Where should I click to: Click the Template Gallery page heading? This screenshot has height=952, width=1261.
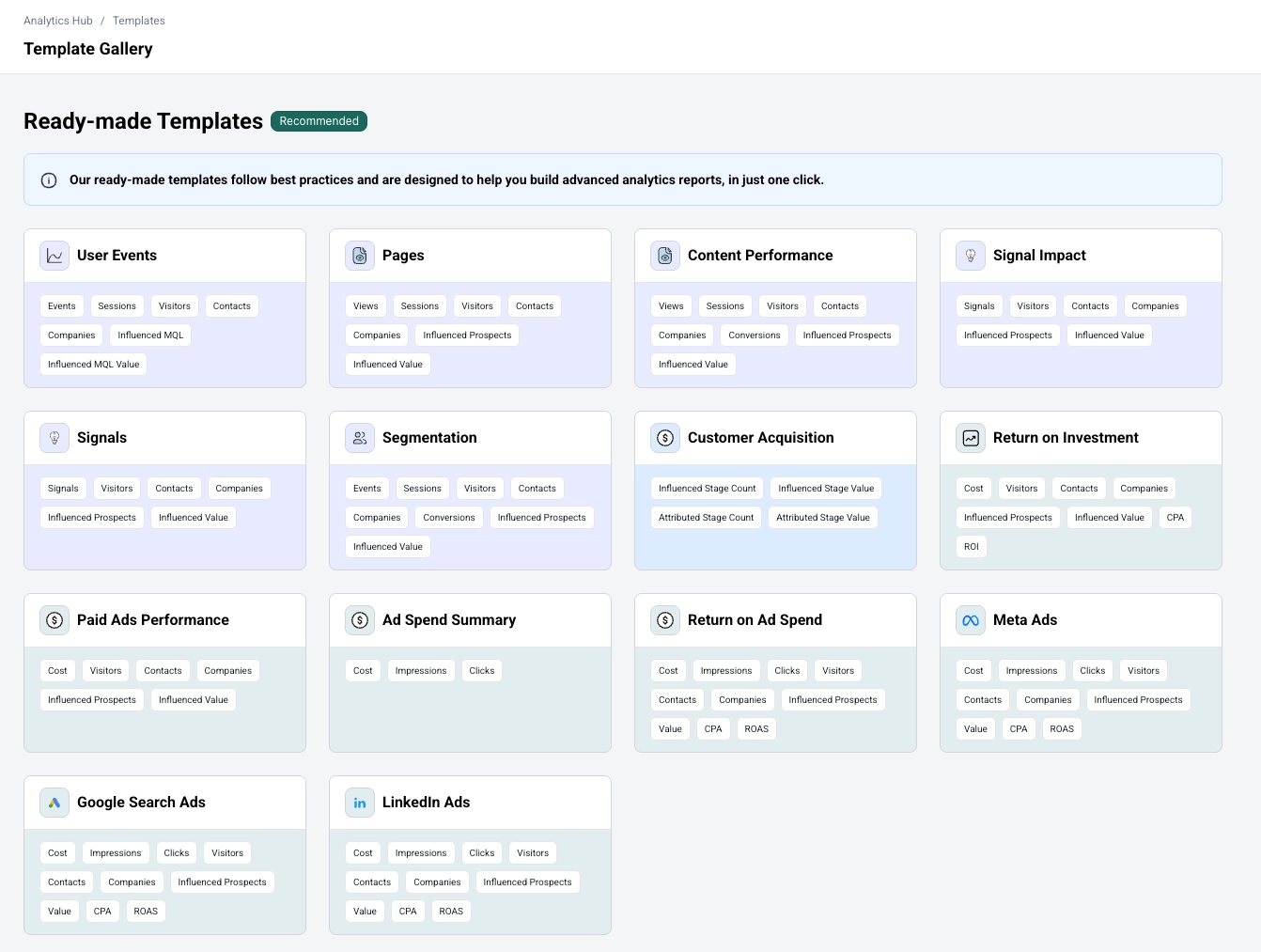(x=88, y=49)
